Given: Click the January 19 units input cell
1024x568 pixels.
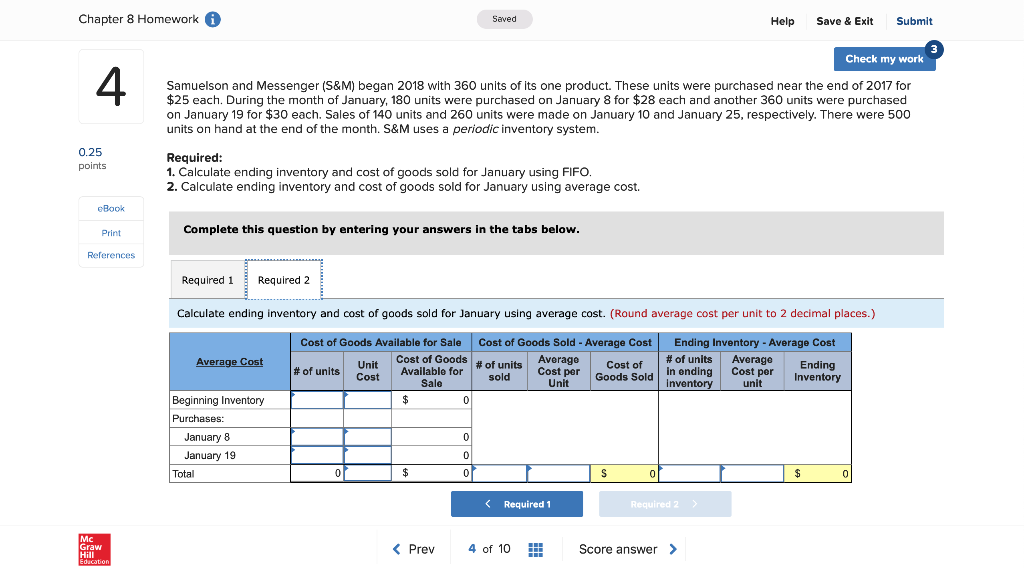Looking at the screenshot, I should pyautogui.click(x=317, y=455).
